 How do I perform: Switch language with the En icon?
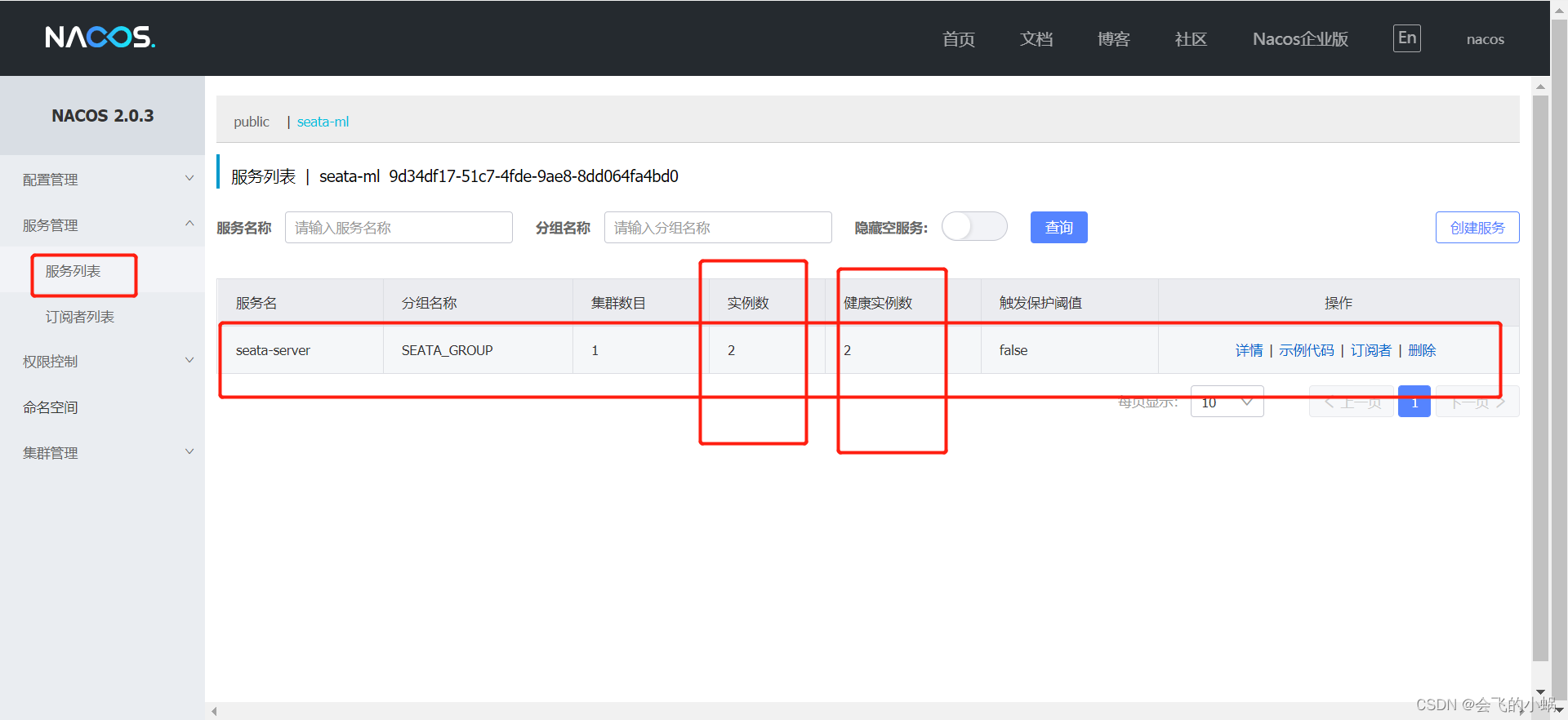click(1406, 38)
